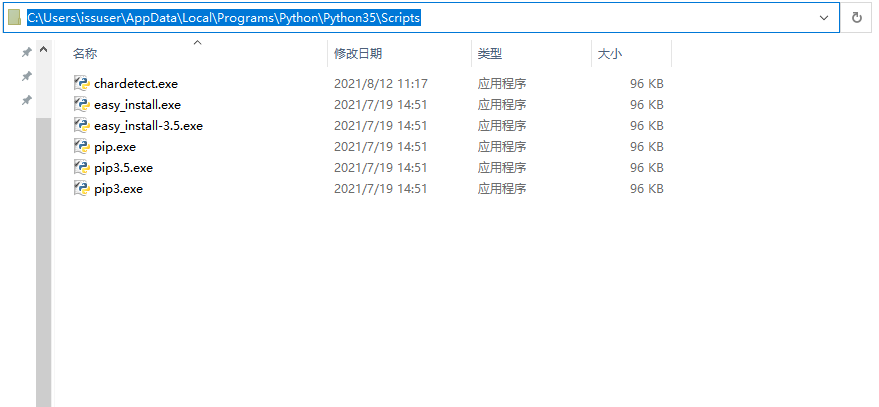The image size is (879, 407).
Task: Click the highlighted Scripts path text field
Action: pos(224,18)
